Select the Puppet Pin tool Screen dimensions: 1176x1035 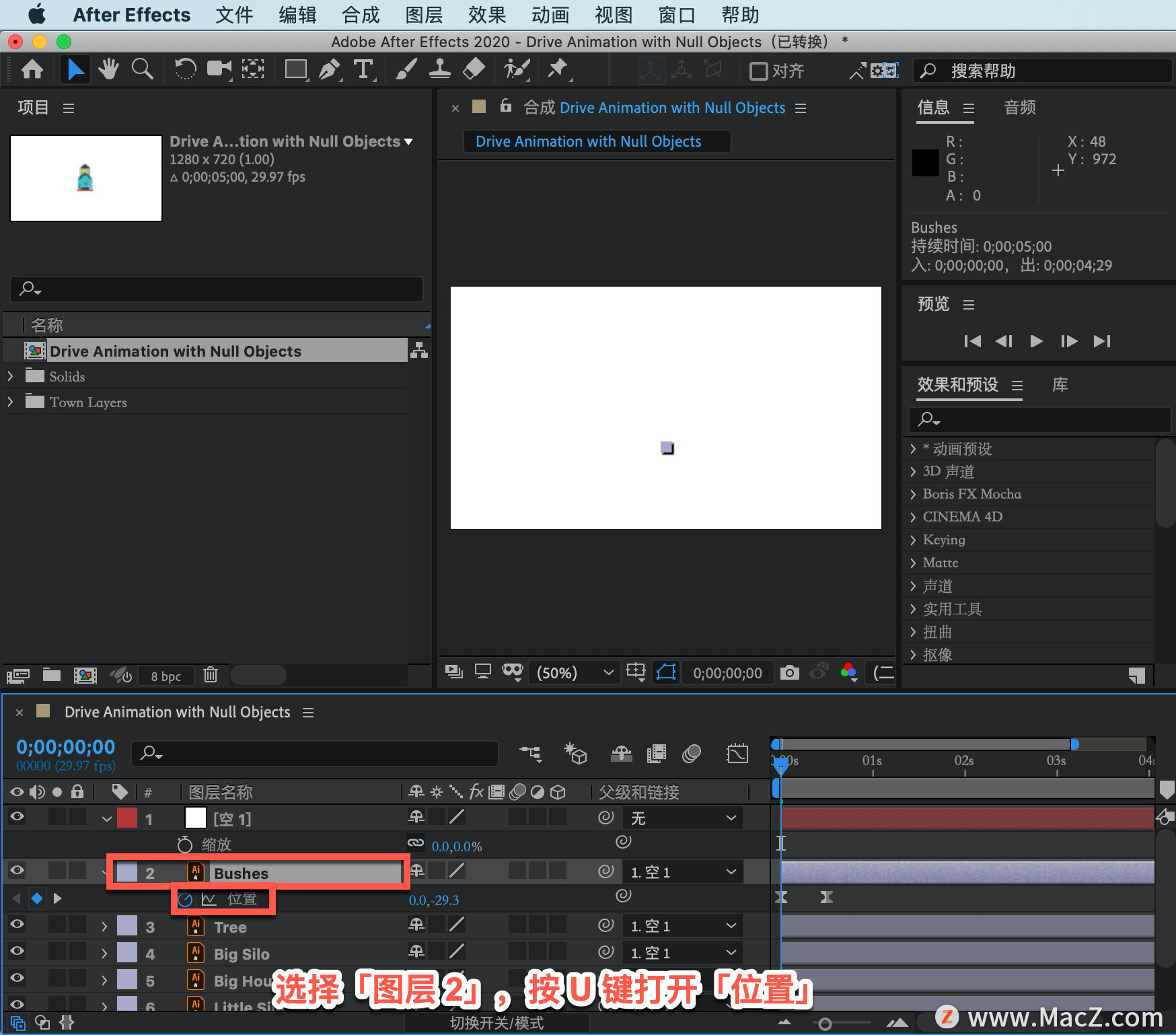click(x=558, y=70)
